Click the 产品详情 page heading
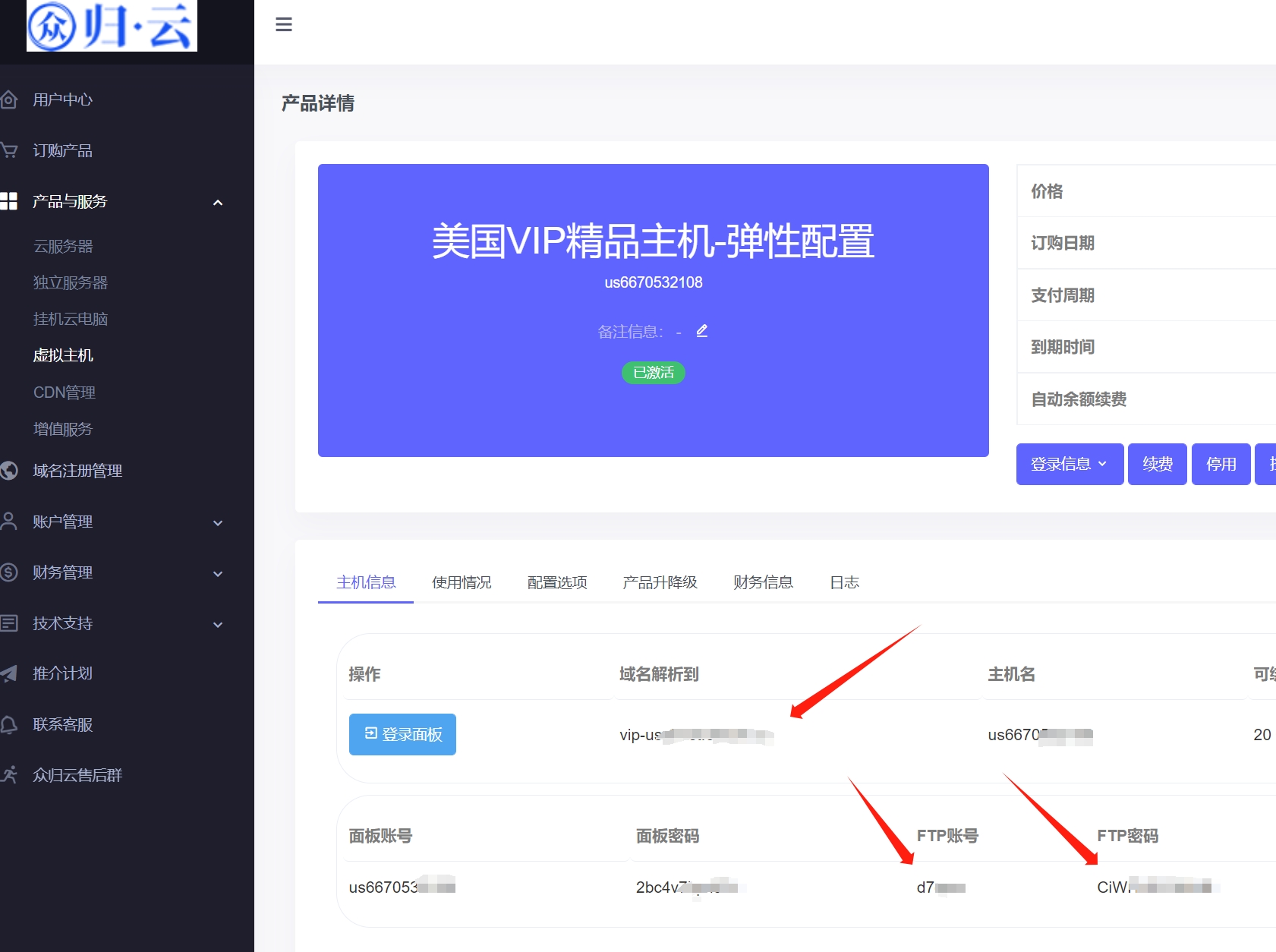The image size is (1276, 952). point(318,103)
